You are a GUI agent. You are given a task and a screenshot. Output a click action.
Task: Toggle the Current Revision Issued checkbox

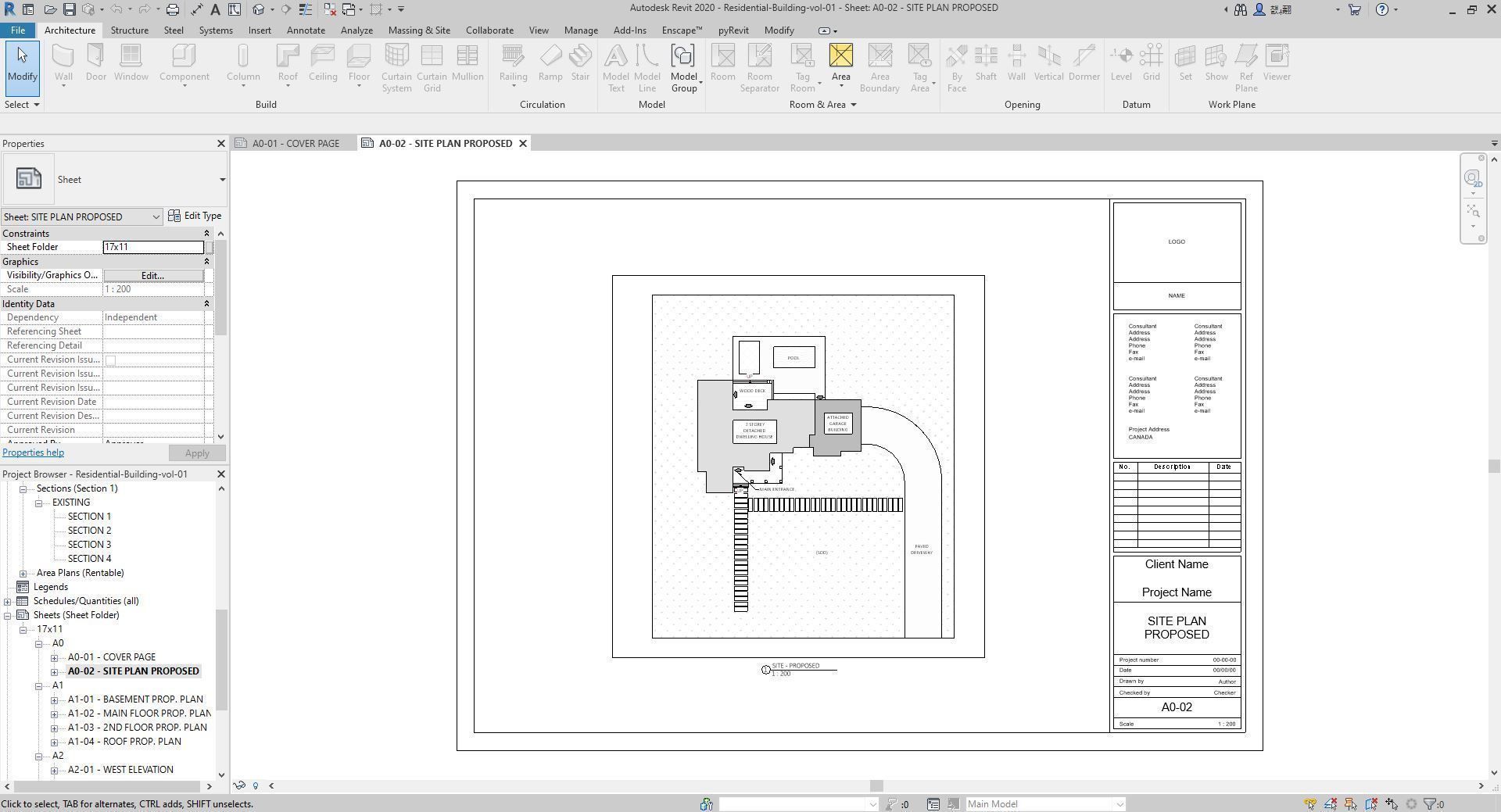110,360
